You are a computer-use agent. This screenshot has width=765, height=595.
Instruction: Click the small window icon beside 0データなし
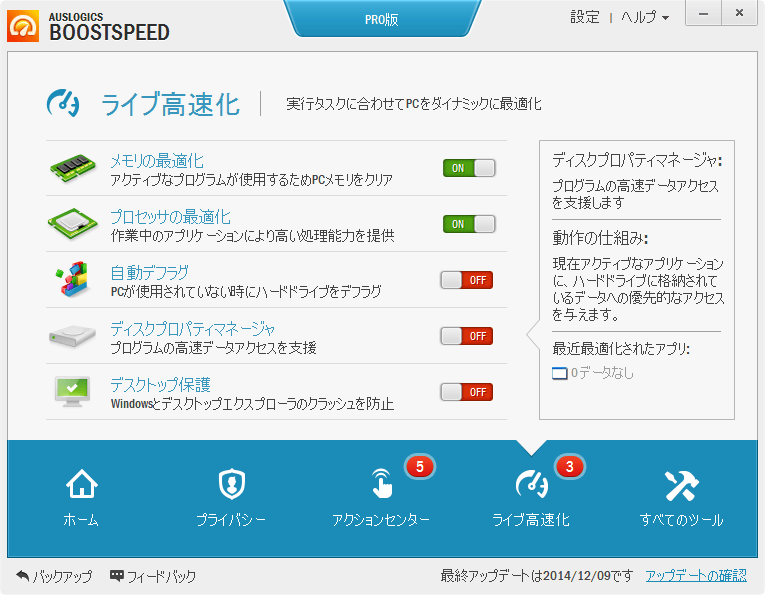pyautogui.click(x=560, y=373)
